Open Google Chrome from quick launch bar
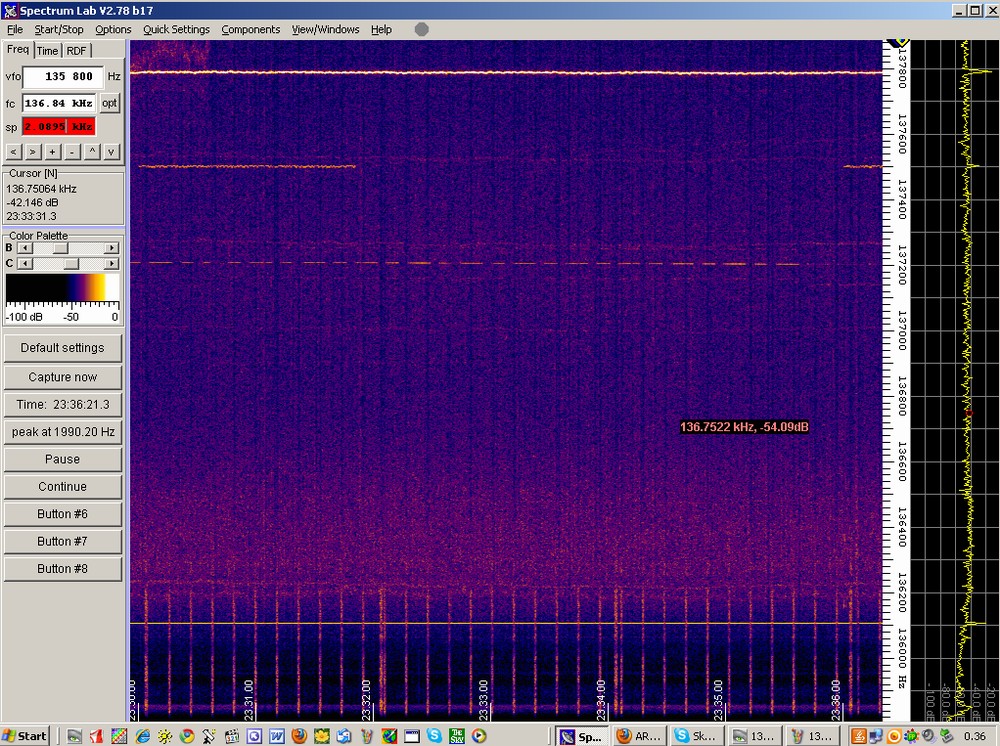 [x=187, y=736]
